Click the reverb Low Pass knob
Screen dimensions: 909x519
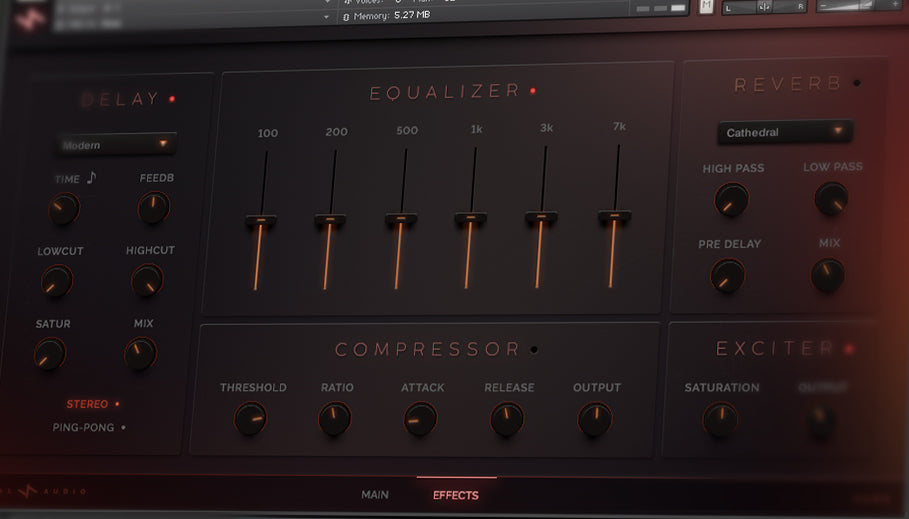click(831, 198)
